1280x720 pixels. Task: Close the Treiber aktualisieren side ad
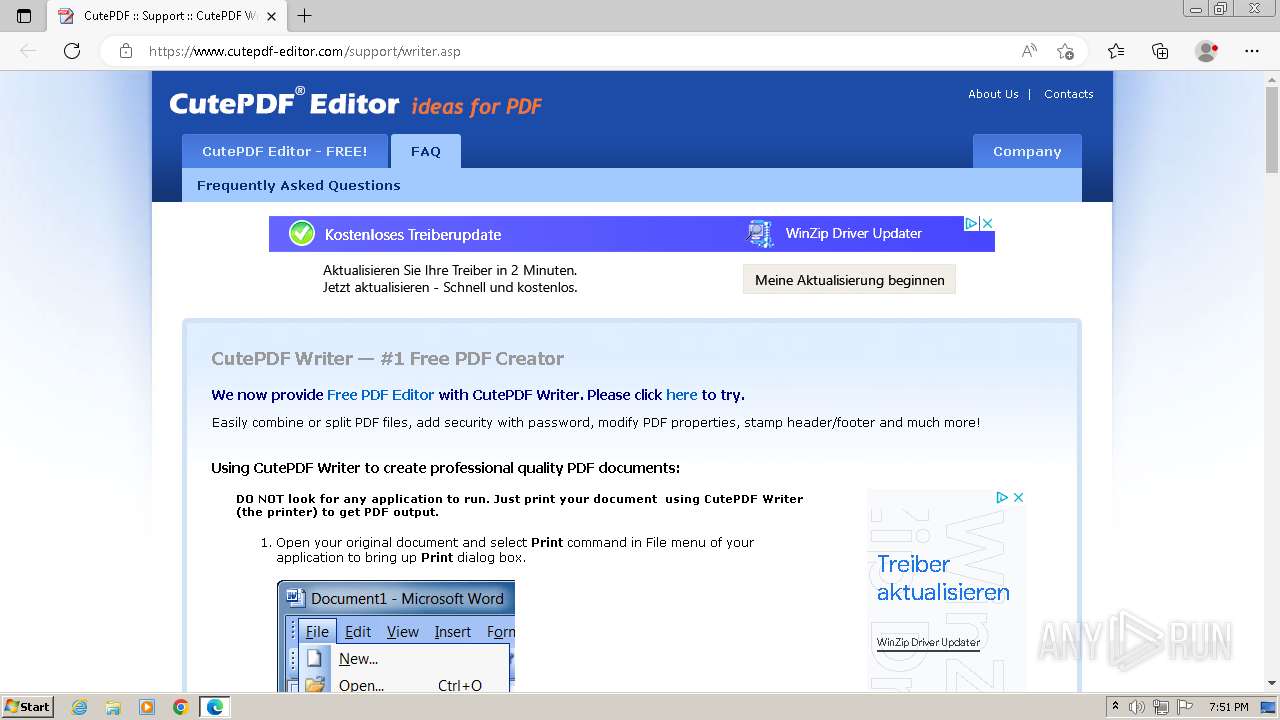click(1018, 497)
